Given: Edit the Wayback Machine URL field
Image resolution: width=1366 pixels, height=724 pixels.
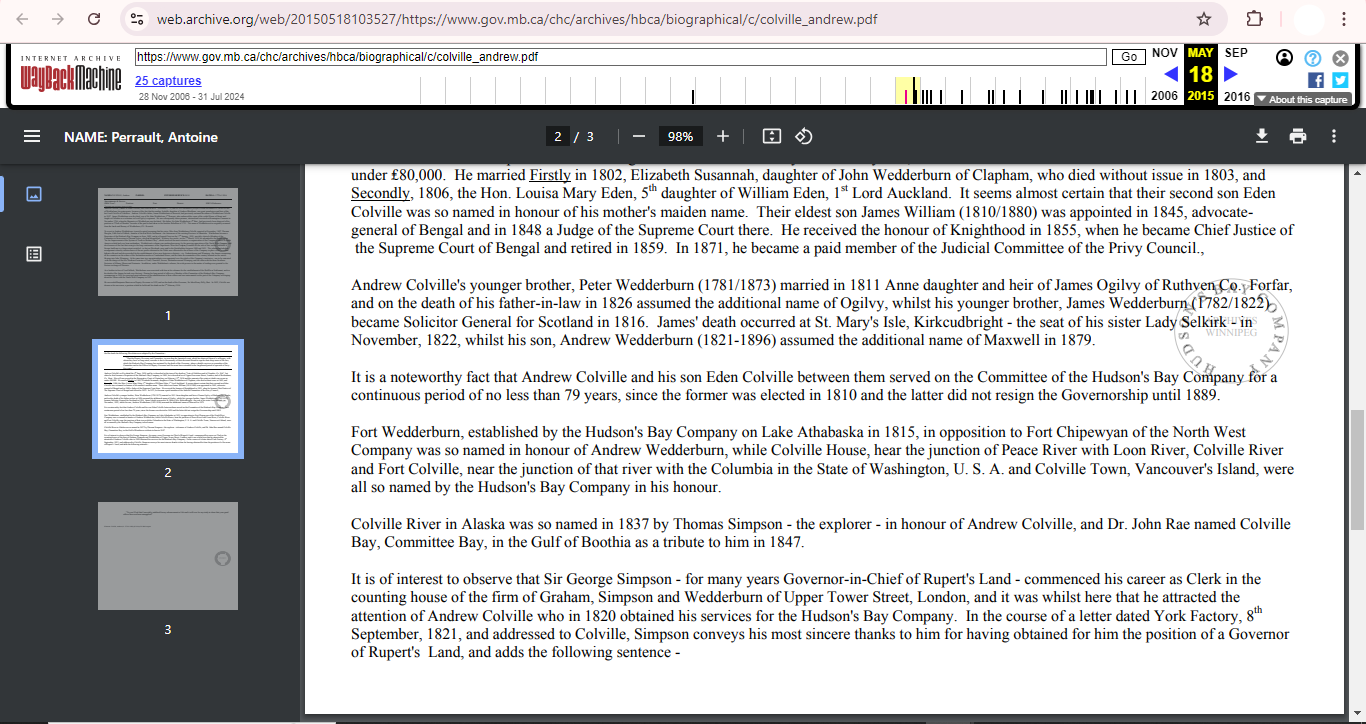Looking at the screenshot, I should click(x=620, y=57).
